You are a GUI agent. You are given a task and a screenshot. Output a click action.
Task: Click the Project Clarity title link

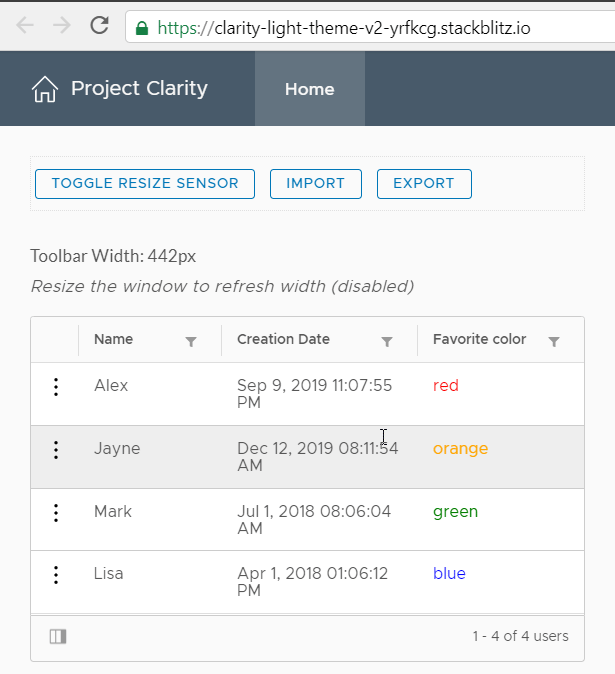pos(139,88)
